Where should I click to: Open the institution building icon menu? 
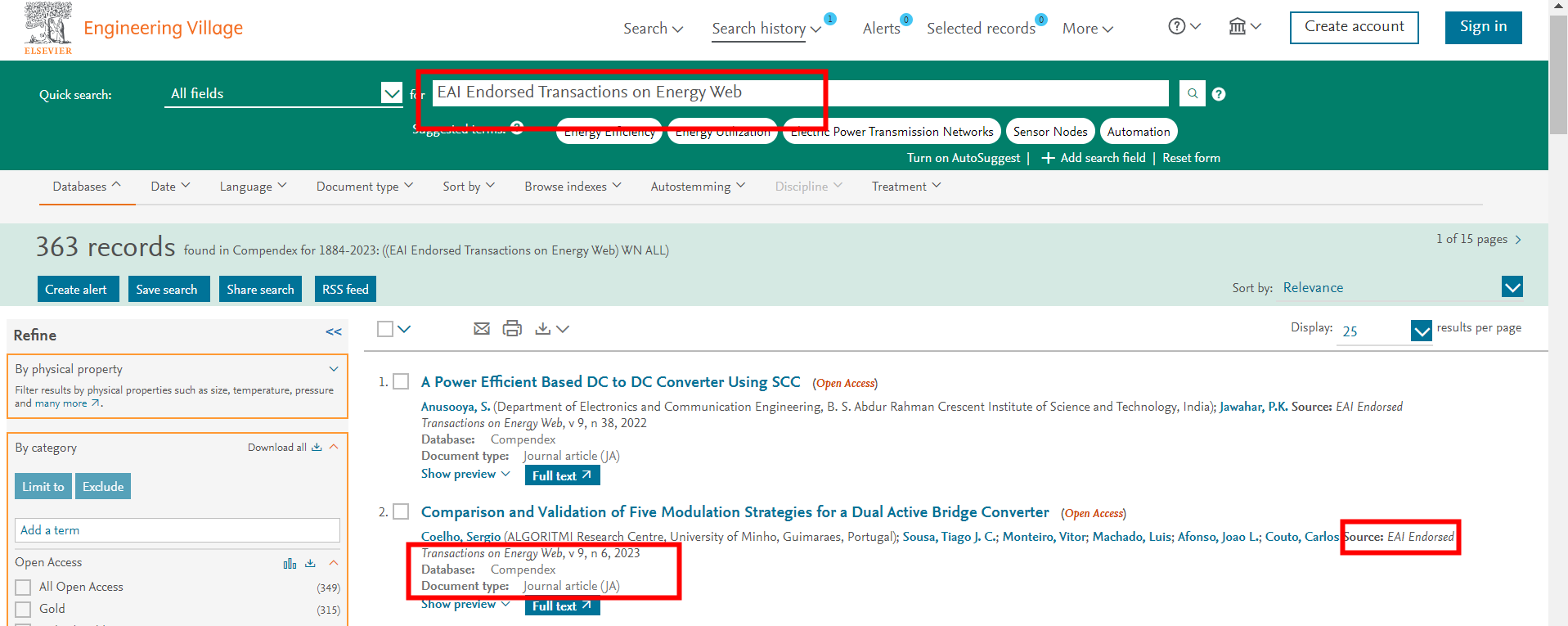pyautogui.click(x=1245, y=26)
